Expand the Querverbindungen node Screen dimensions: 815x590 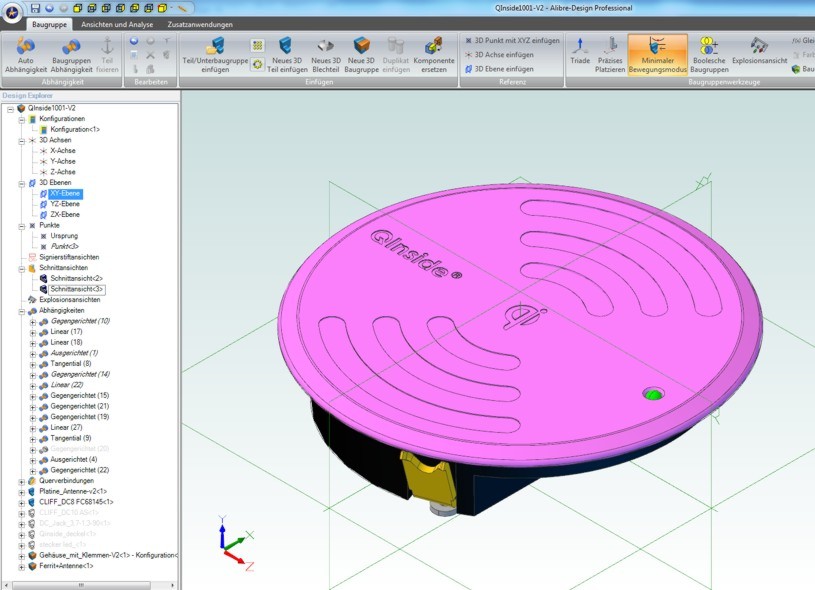pos(22,481)
